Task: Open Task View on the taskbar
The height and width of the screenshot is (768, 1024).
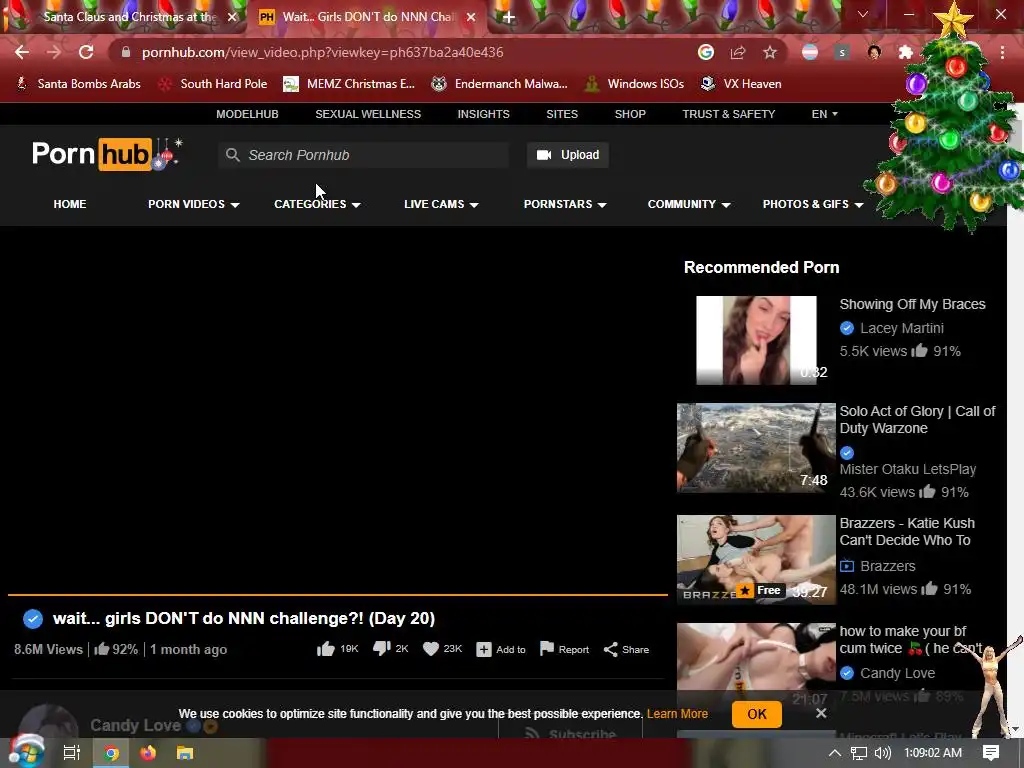Action: 72,753
